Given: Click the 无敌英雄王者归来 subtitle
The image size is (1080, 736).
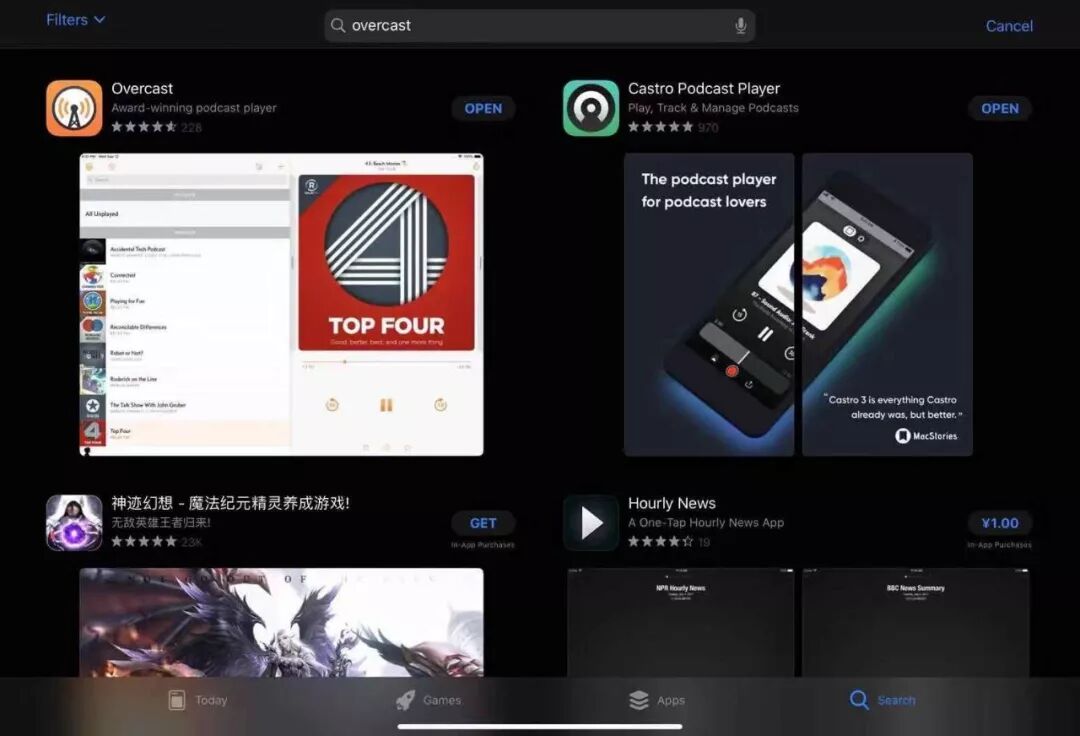Looking at the screenshot, I should [x=160, y=523].
